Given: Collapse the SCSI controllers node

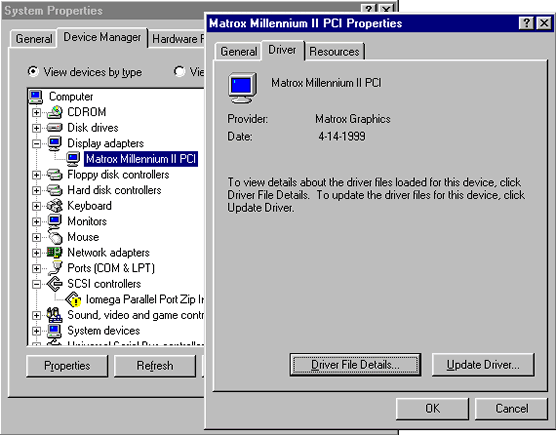Looking at the screenshot, I should pyautogui.click(x=36, y=284).
